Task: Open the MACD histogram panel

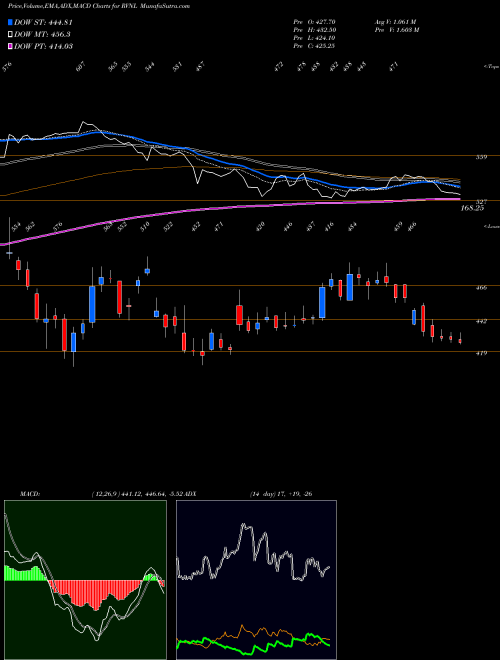Action: pos(85,580)
